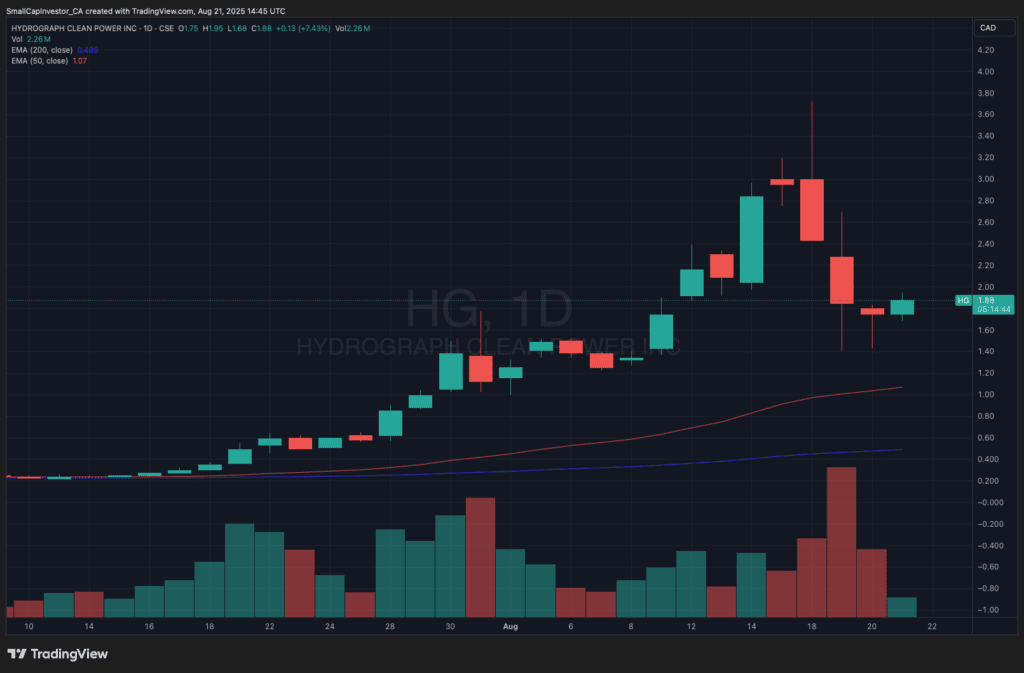
Task: Click the last green candle at 1.88
Action: click(902, 307)
